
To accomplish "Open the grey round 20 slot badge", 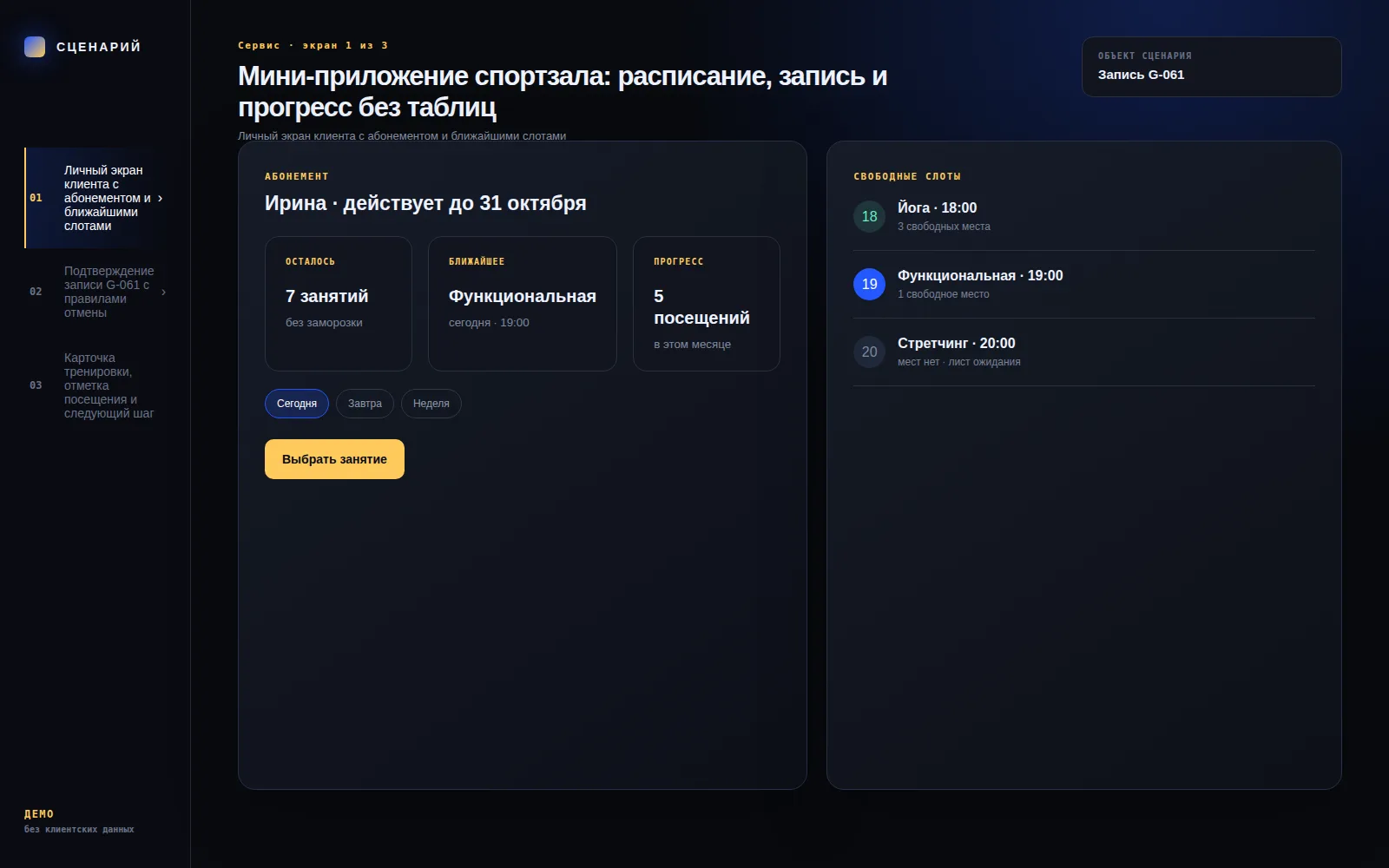I will coord(869,352).
